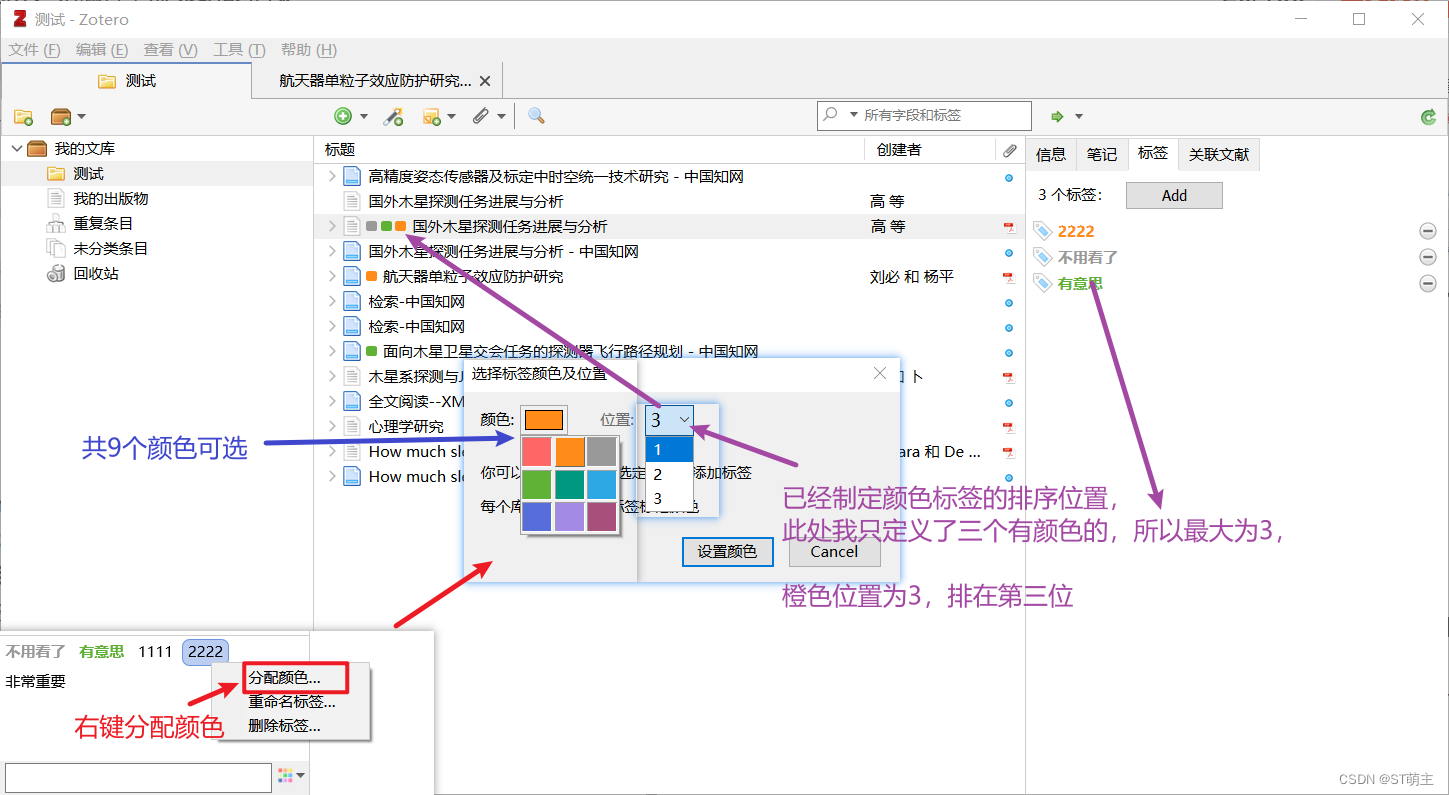1449x795 pixels.
Task: Click the orange 颜色 picker button
Action: click(544, 420)
